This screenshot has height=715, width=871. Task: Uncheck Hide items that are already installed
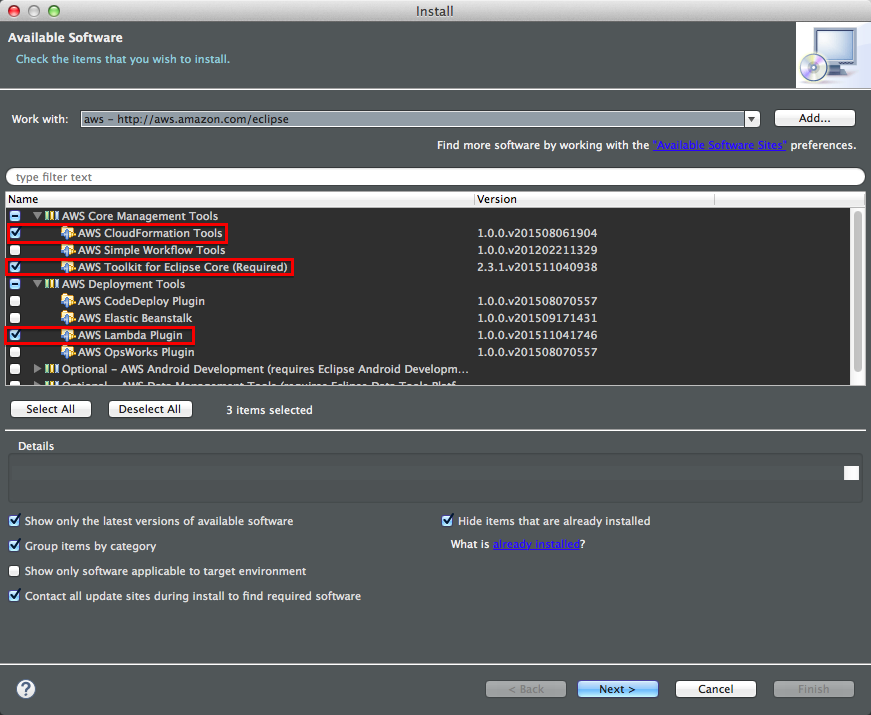click(447, 520)
